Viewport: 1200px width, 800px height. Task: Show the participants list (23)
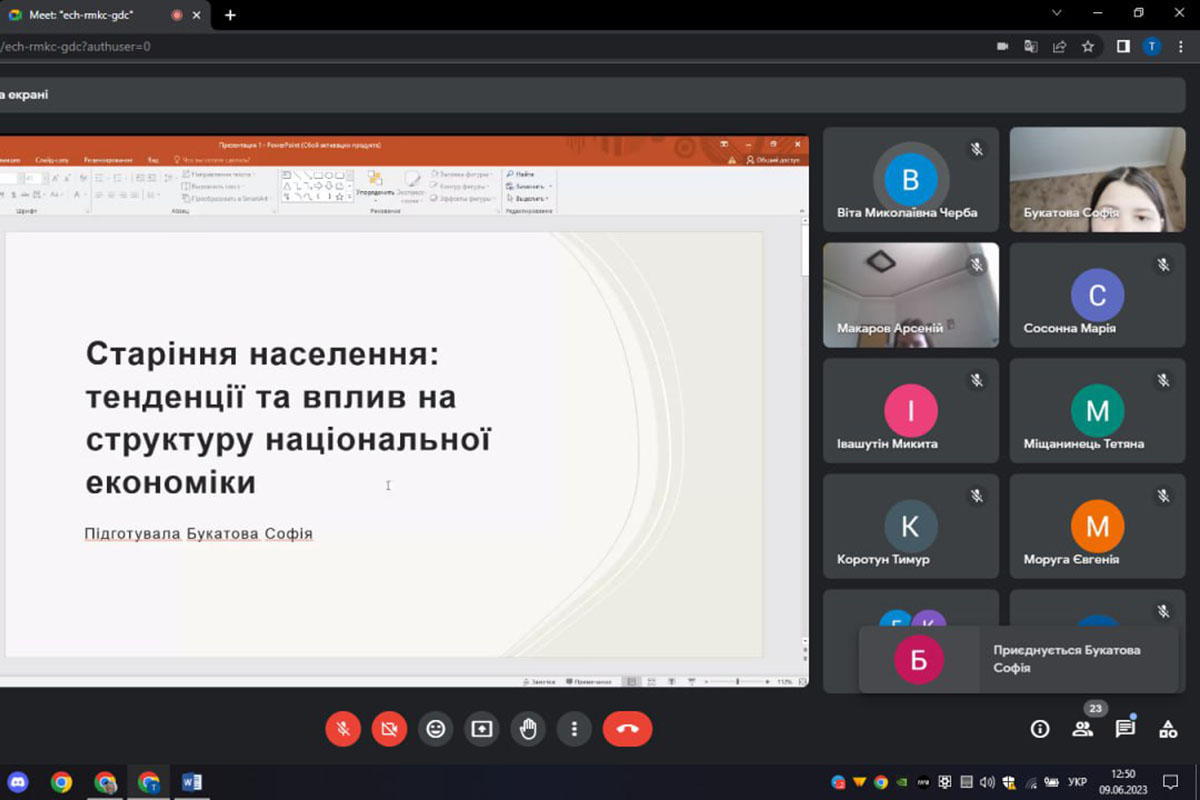(1083, 729)
